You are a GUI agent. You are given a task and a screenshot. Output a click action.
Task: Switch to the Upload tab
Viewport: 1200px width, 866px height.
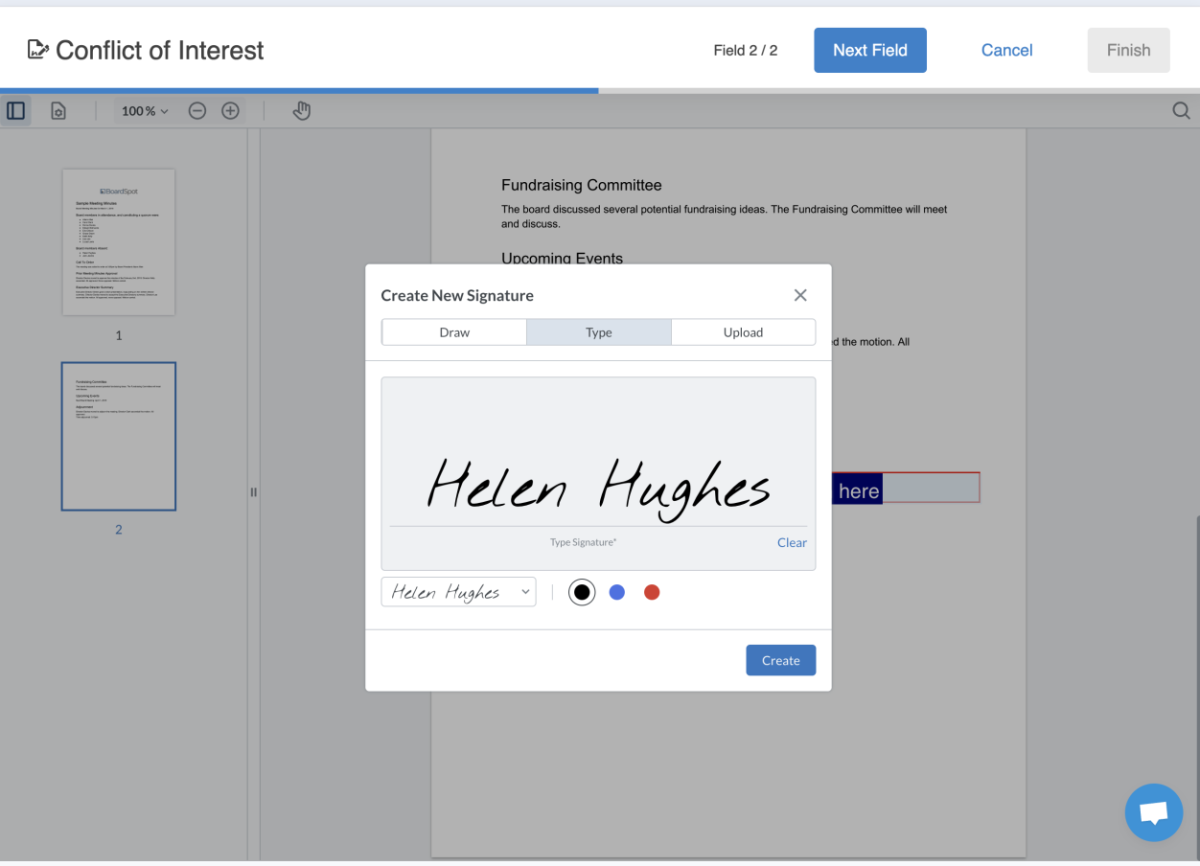point(743,332)
